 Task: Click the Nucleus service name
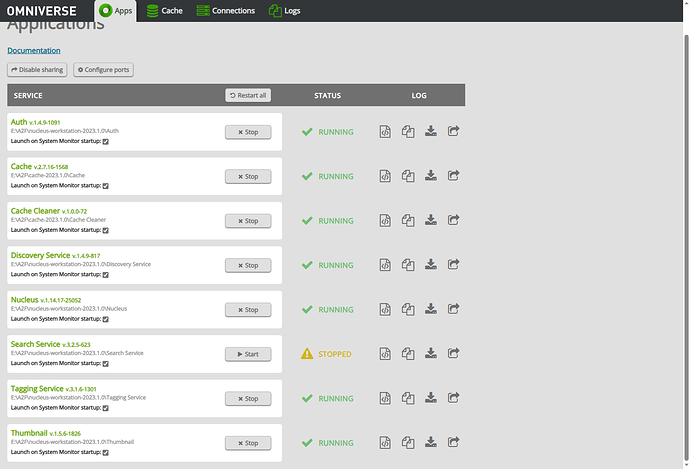(x=25, y=300)
